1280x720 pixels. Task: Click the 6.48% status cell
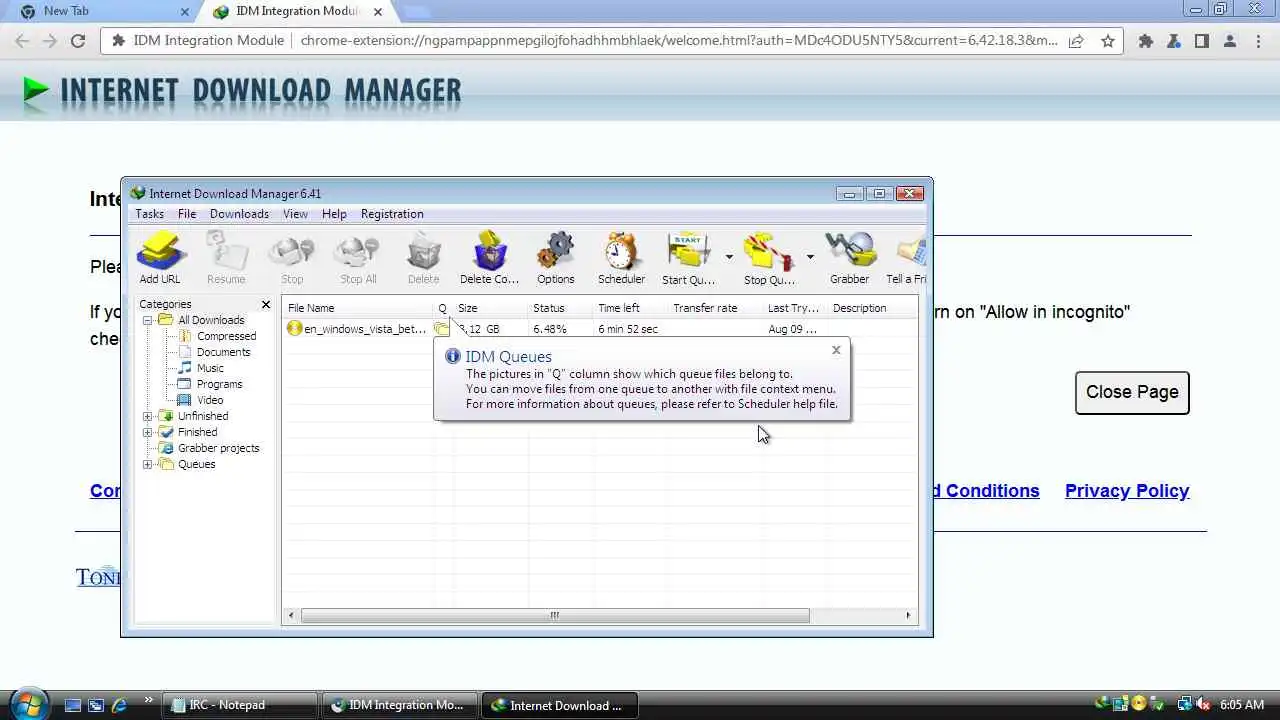pos(550,329)
